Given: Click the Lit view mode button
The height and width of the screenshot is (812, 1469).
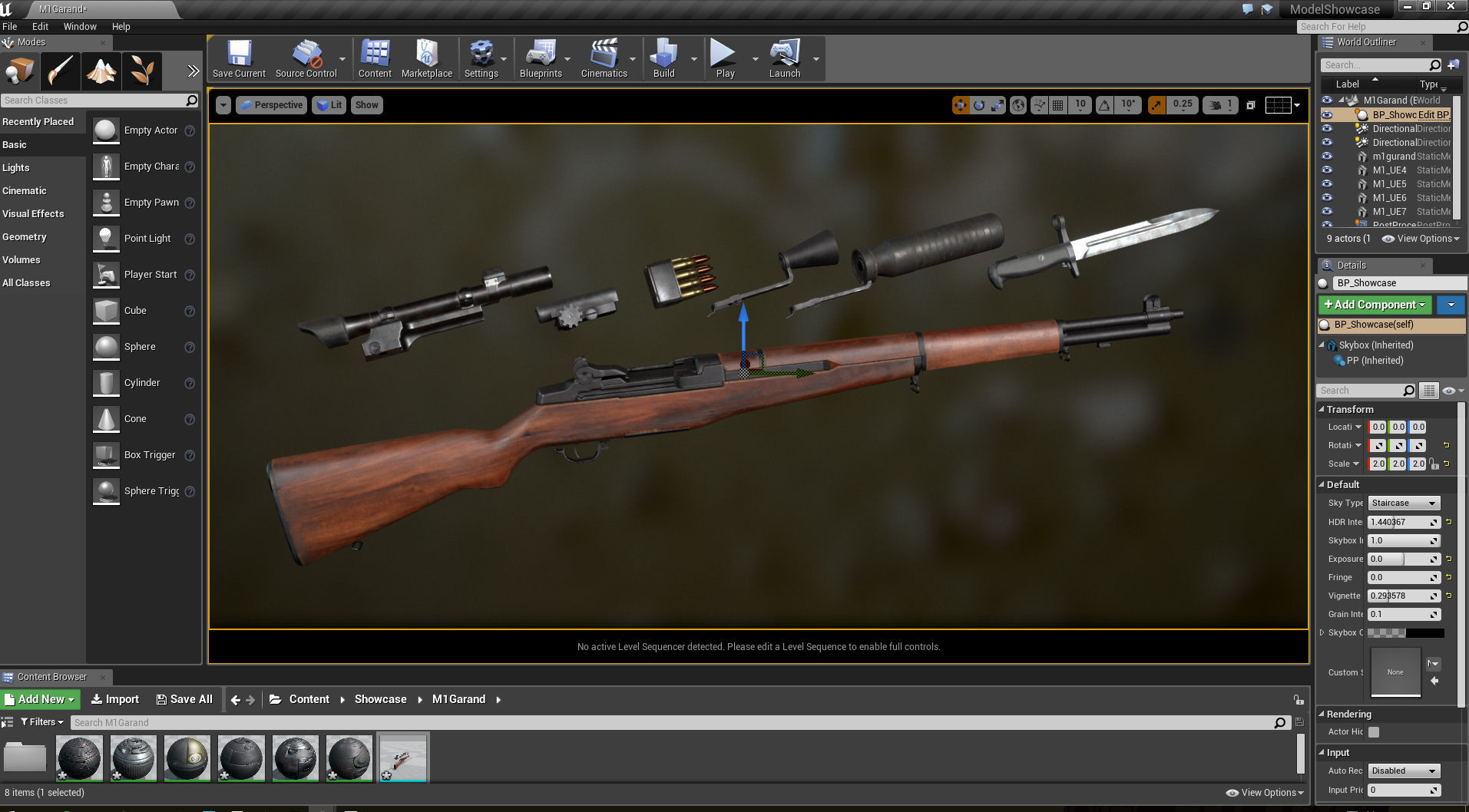Looking at the screenshot, I should [329, 105].
